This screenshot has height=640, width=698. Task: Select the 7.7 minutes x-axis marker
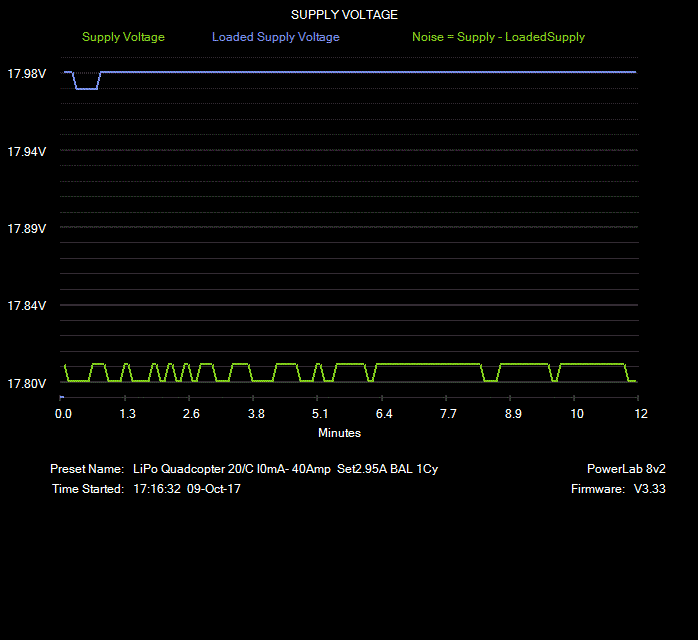click(x=448, y=414)
